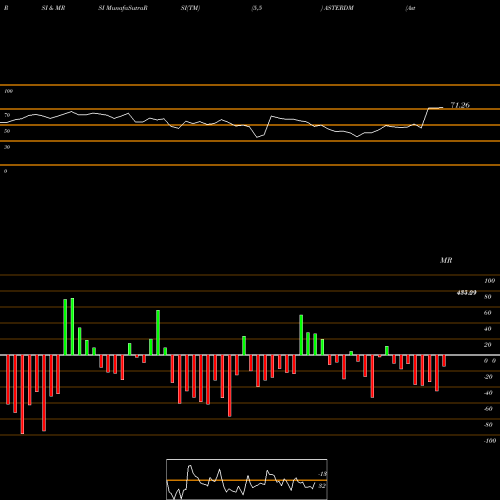Click the -18 value in mini chart
500x500 pixels.
[322, 474]
